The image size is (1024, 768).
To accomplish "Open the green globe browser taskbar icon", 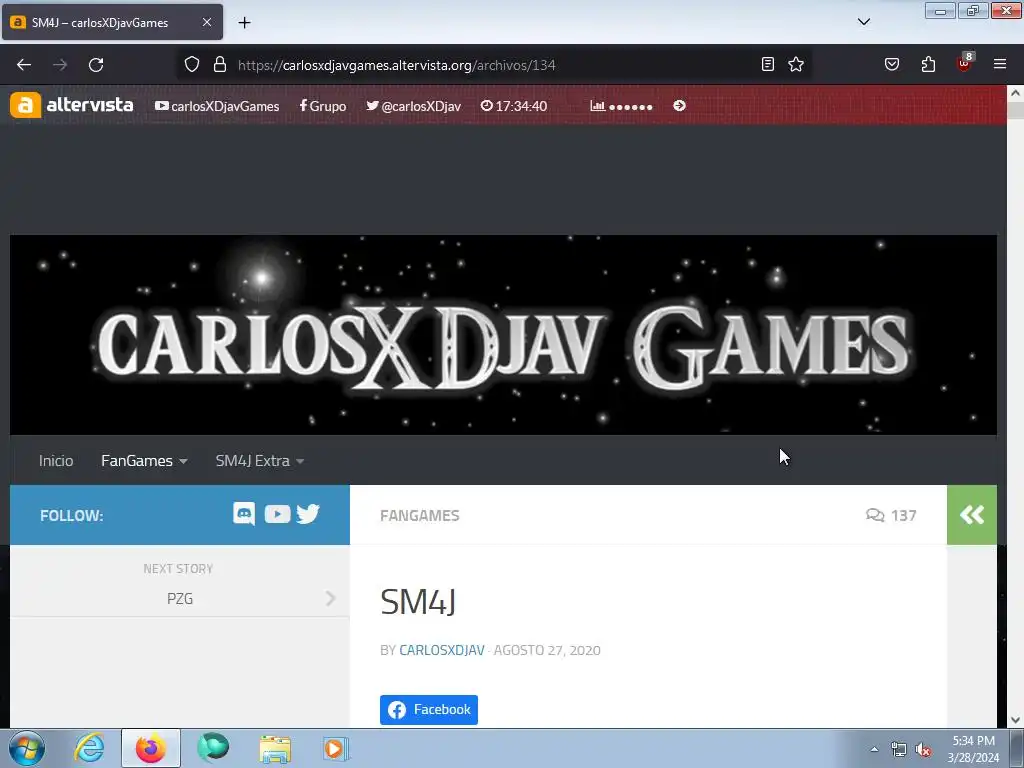I will [x=213, y=748].
